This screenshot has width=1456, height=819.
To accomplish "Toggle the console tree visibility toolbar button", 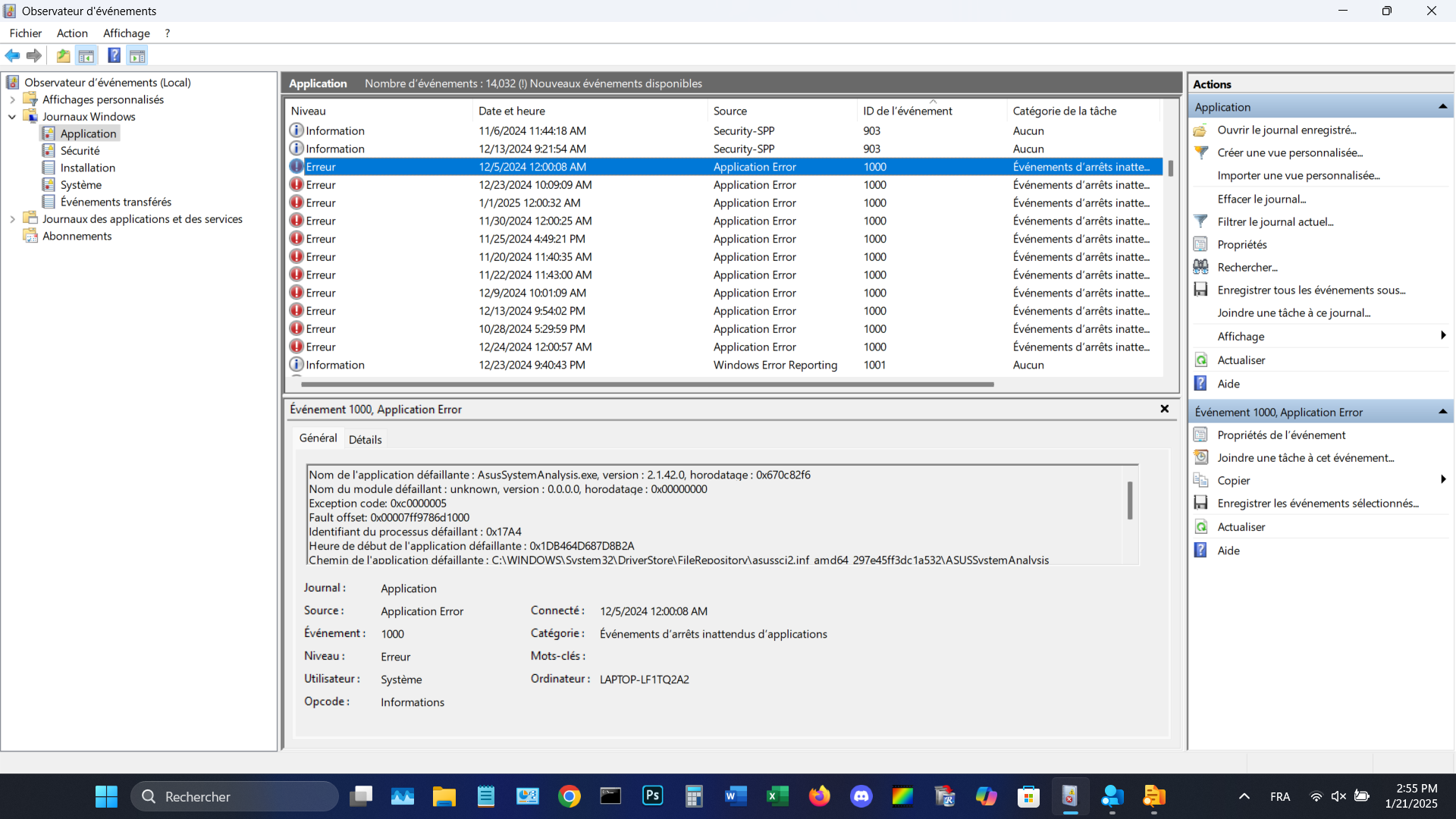I will click(86, 55).
